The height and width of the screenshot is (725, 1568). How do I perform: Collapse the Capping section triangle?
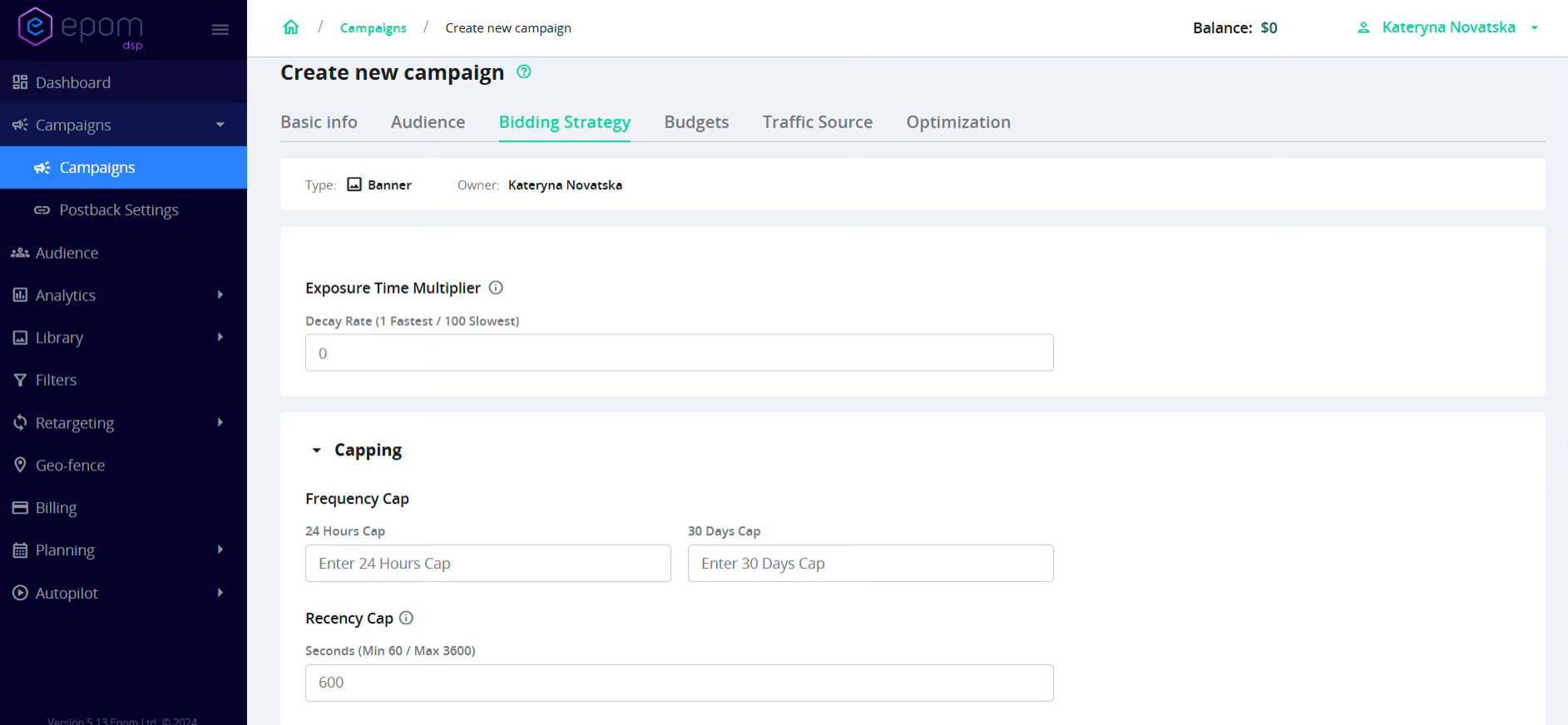(316, 451)
